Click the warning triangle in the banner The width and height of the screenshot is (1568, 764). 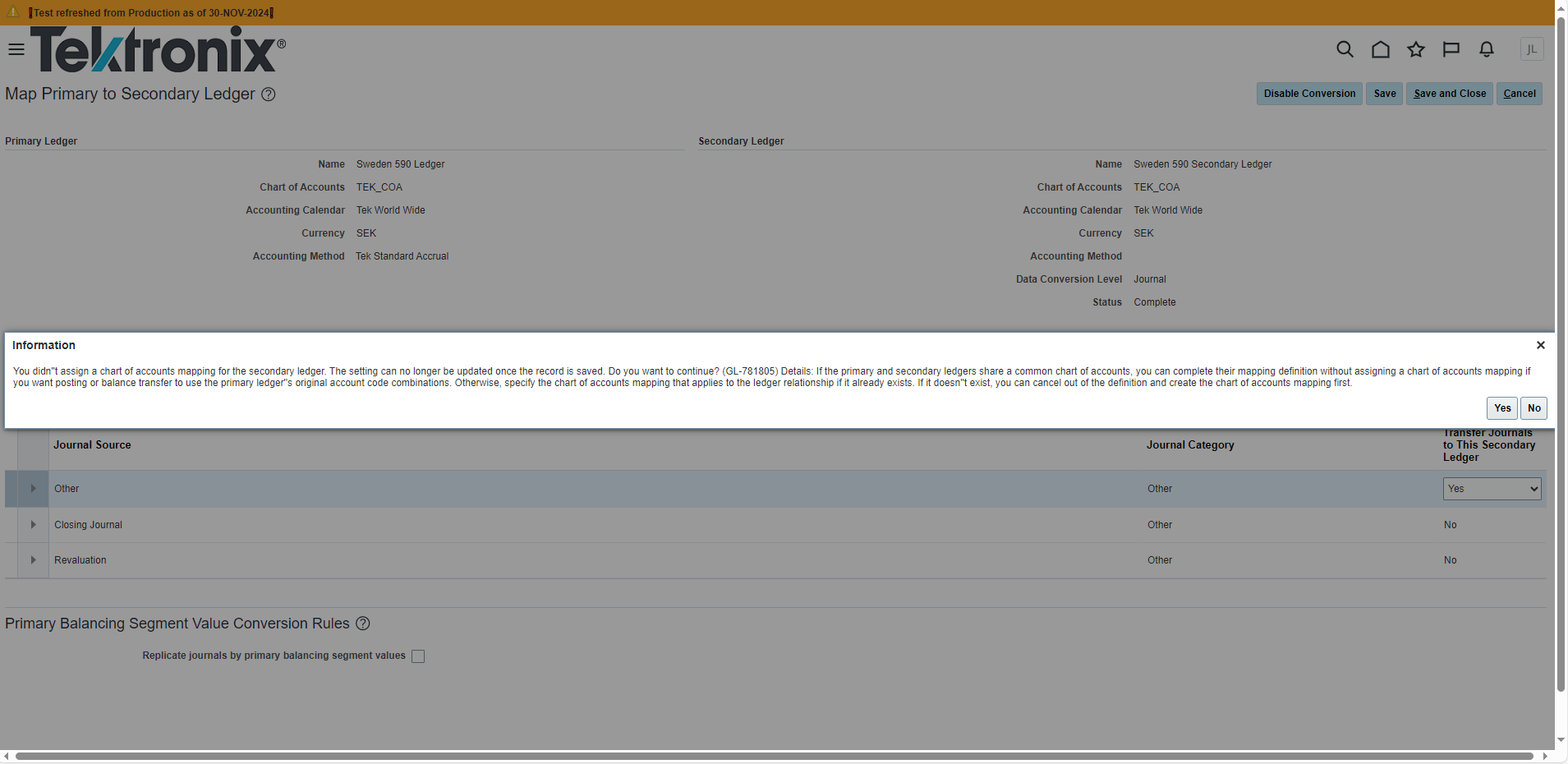click(x=11, y=12)
